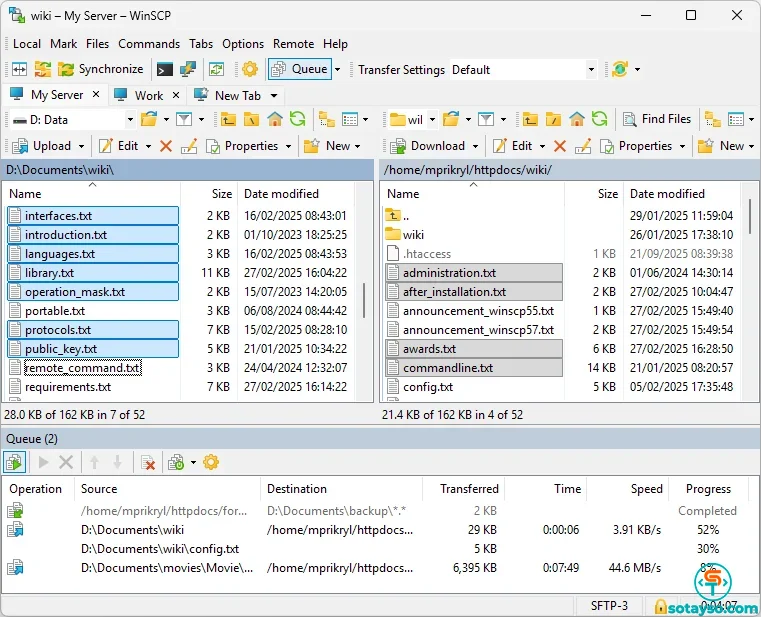Sort local panel by Date modified column
This screenshot has width=761, height=617.
click(281, 194)
